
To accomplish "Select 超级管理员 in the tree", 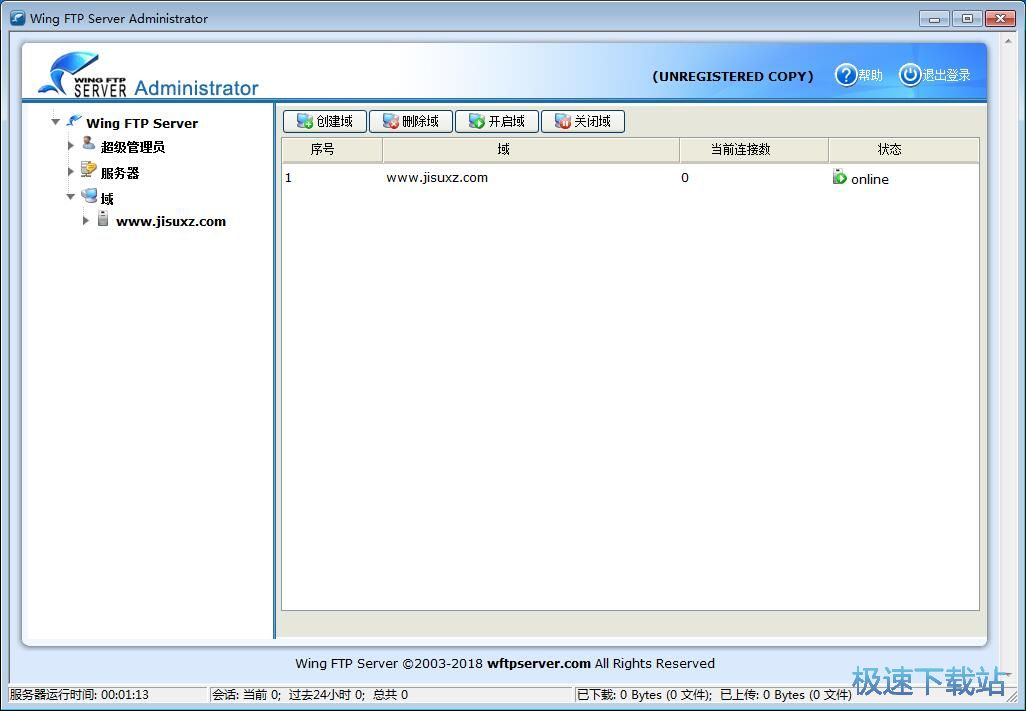I will click(x=133, y=147).
